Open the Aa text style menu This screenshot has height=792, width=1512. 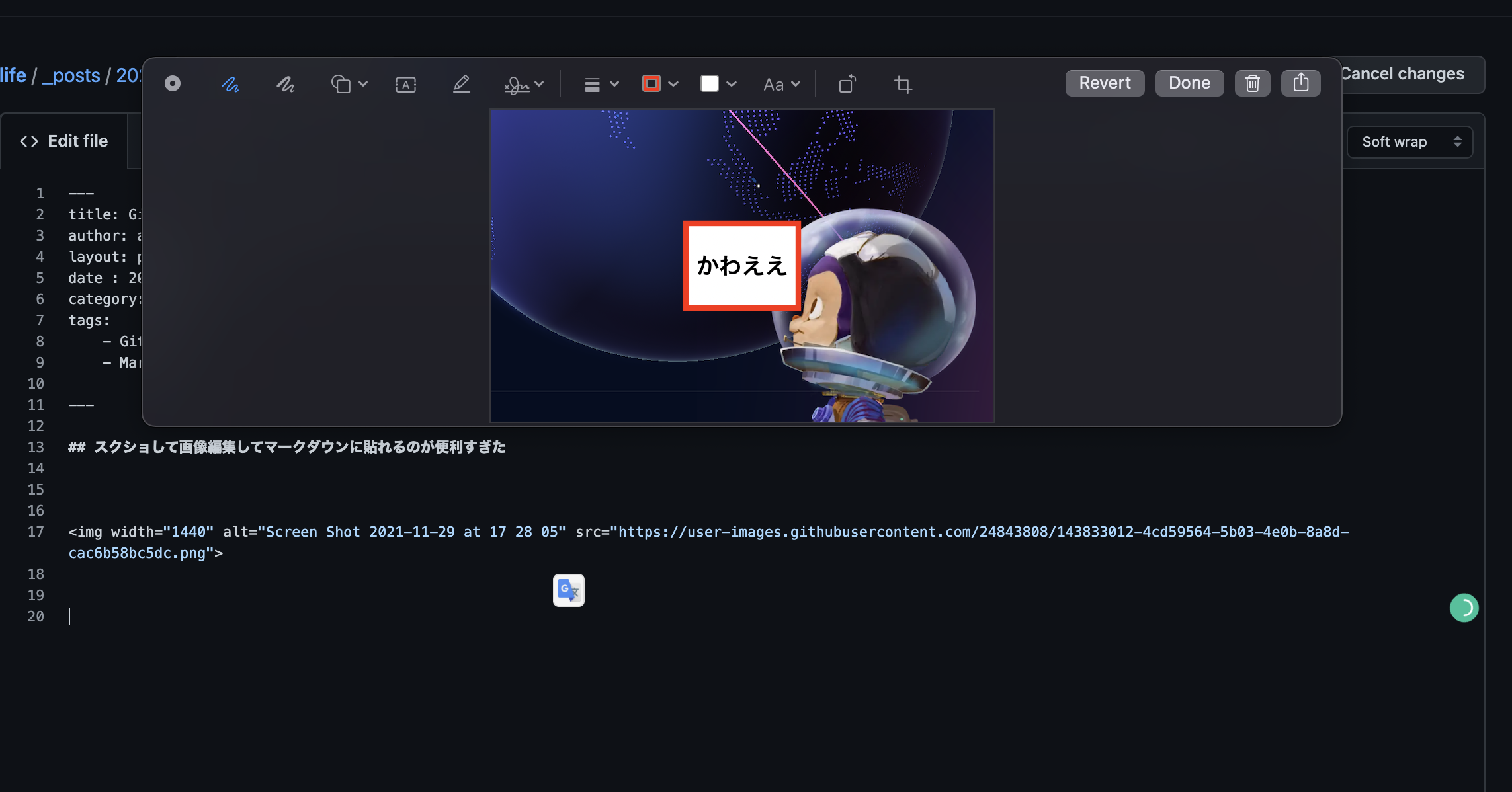773,85
